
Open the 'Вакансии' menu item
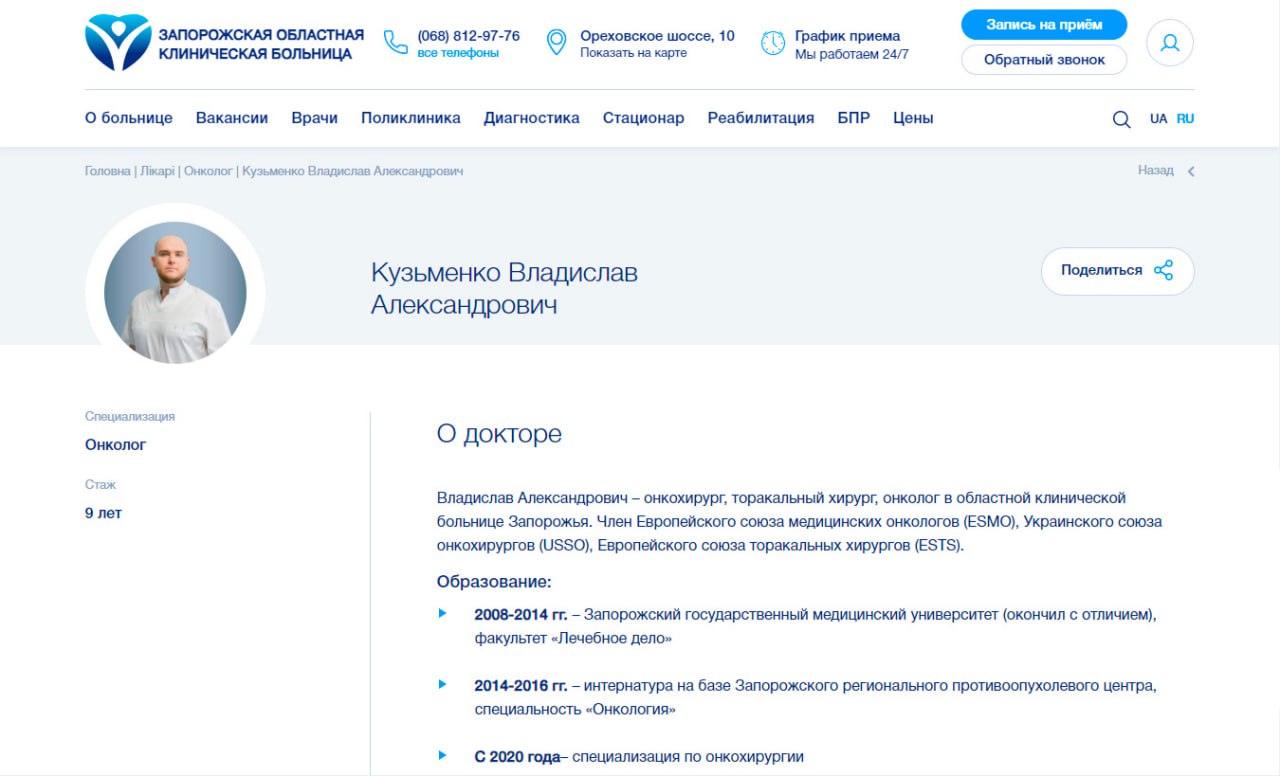pyautogui.click(x=232, y=118)
